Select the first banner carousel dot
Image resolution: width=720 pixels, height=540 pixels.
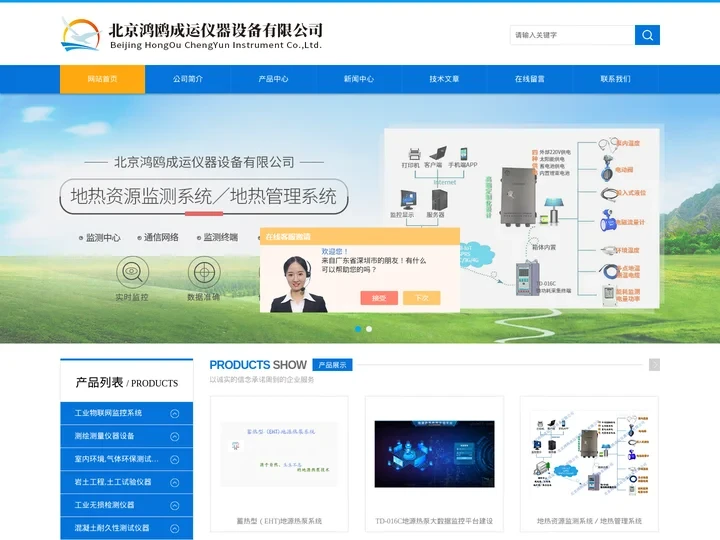tap(358, 329)
